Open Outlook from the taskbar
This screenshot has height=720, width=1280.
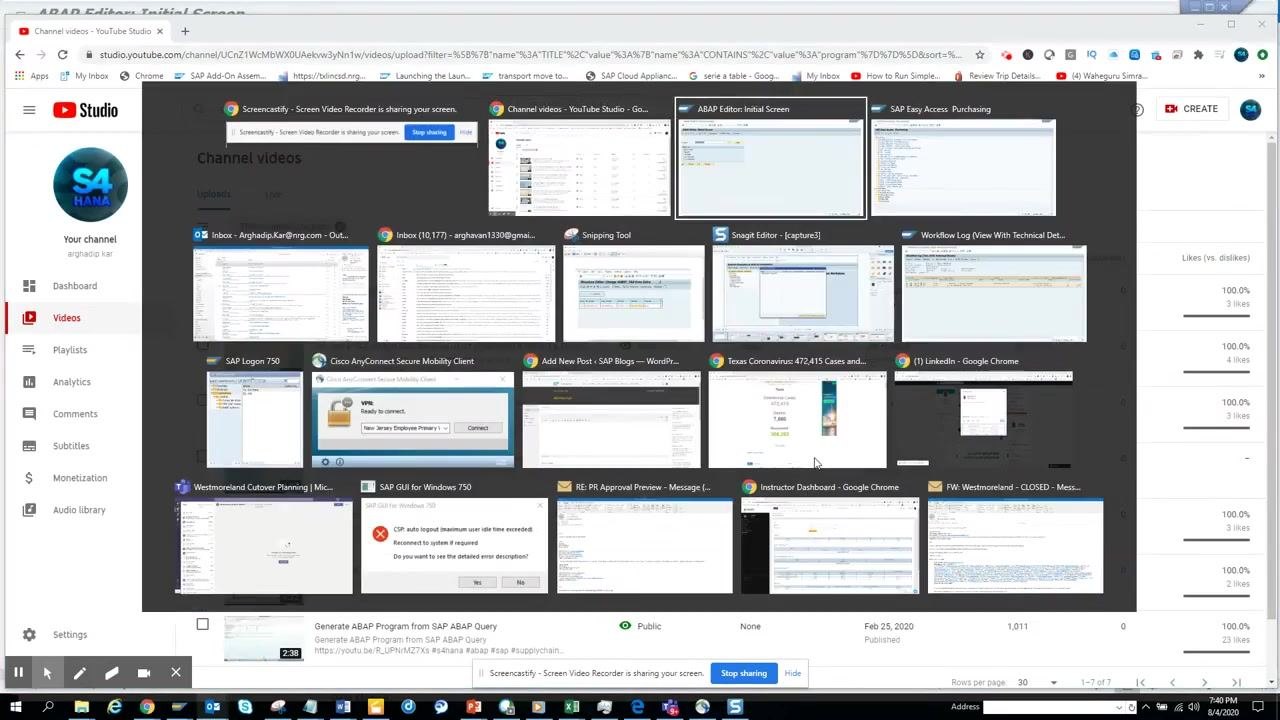click(x=212, y=707)
